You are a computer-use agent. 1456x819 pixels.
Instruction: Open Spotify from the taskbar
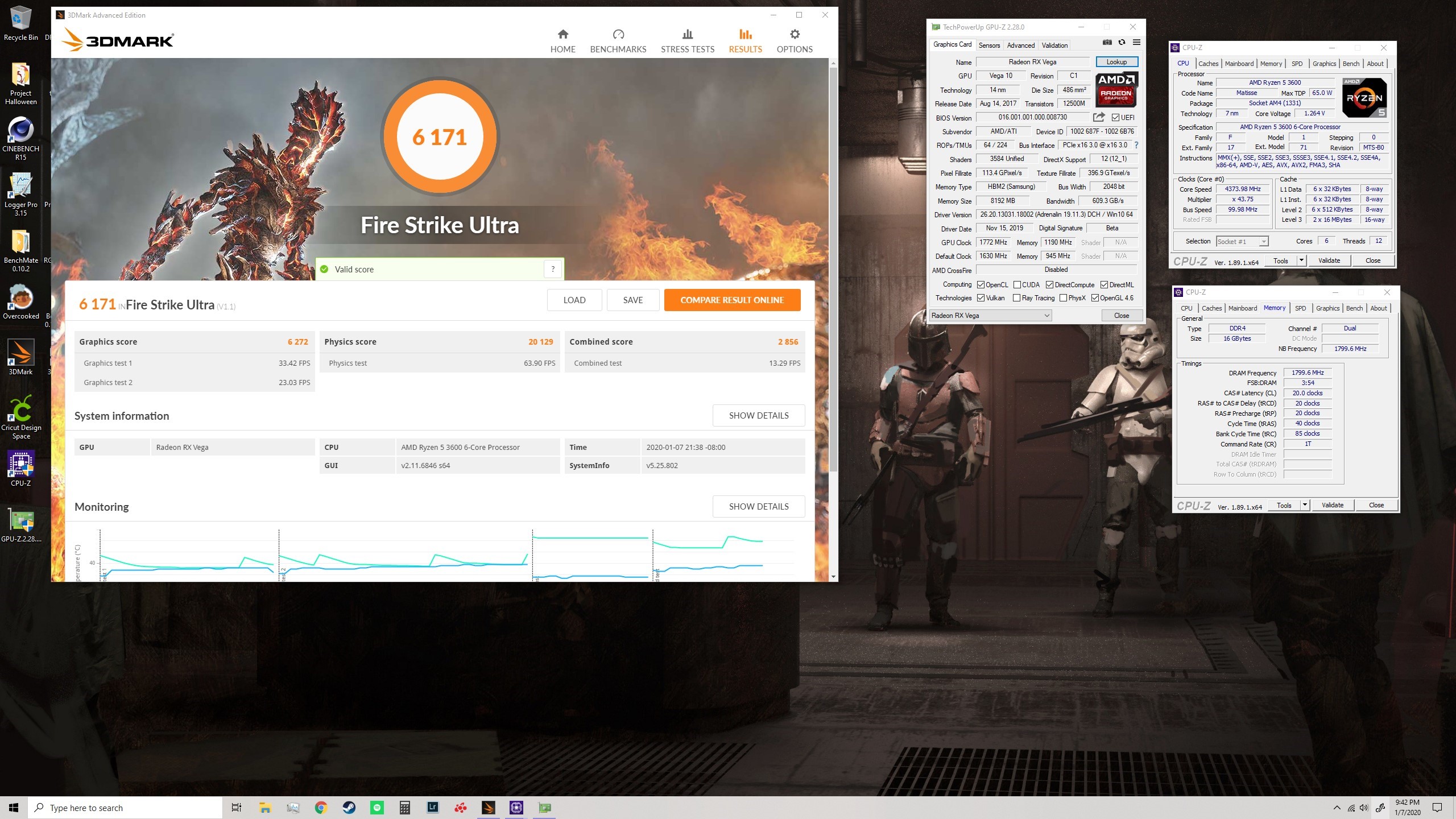377,807
